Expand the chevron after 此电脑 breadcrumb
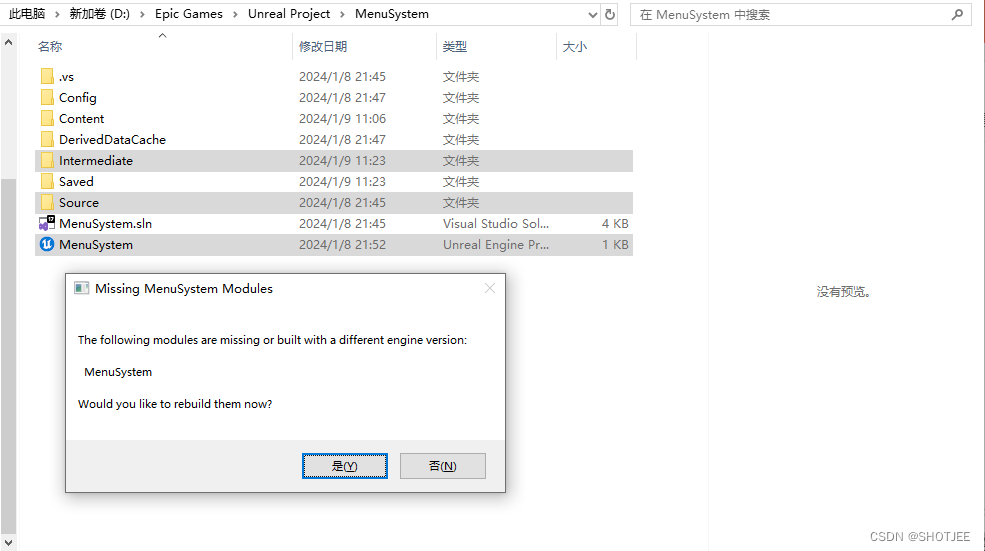 pyautogui.click(x=57, y=14)
